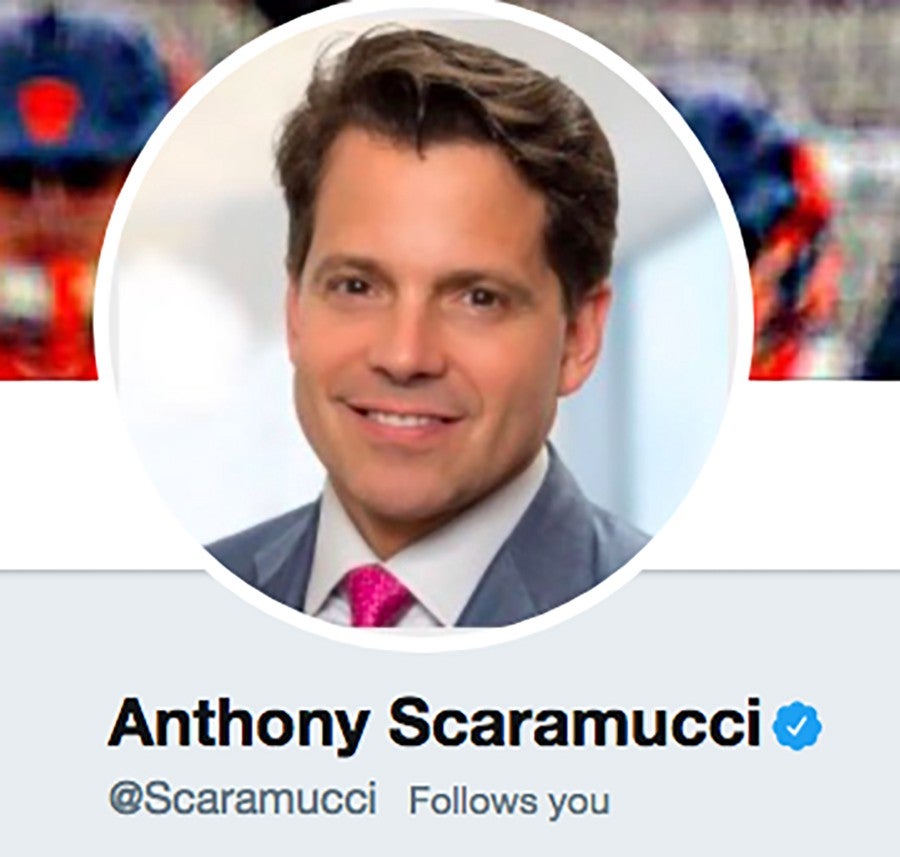Click the pink tie in the avatar
This screenshot has height=857, width=900.
377,596
